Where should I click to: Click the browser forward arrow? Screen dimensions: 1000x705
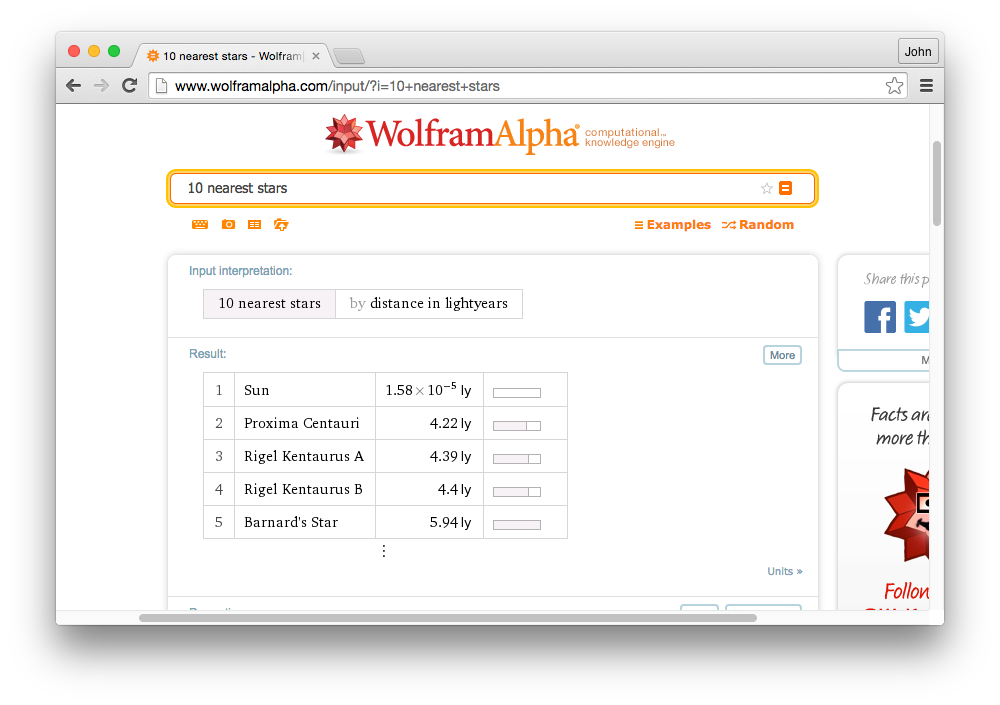101,85
